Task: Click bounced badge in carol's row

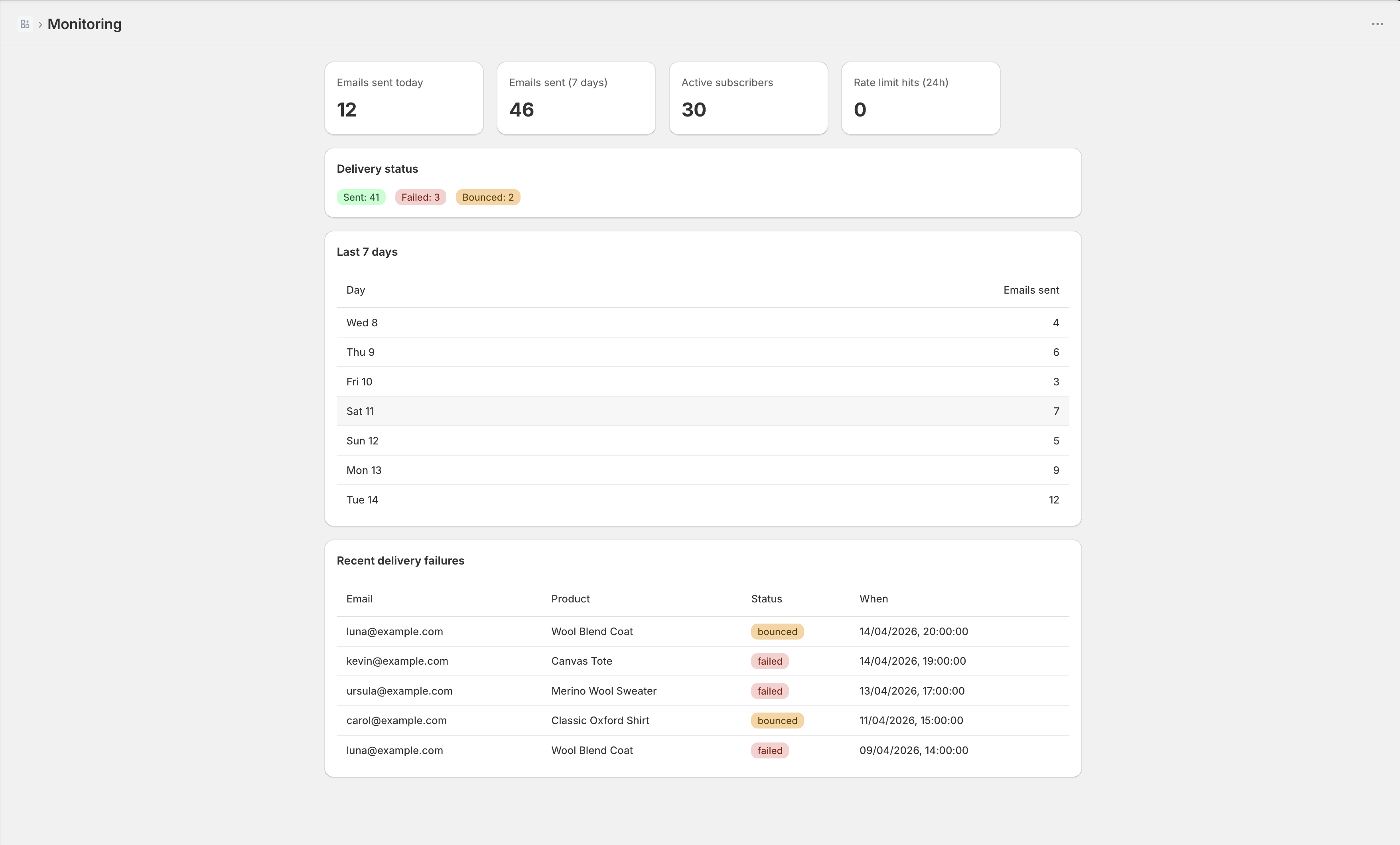Action: [x=777, y=721]
